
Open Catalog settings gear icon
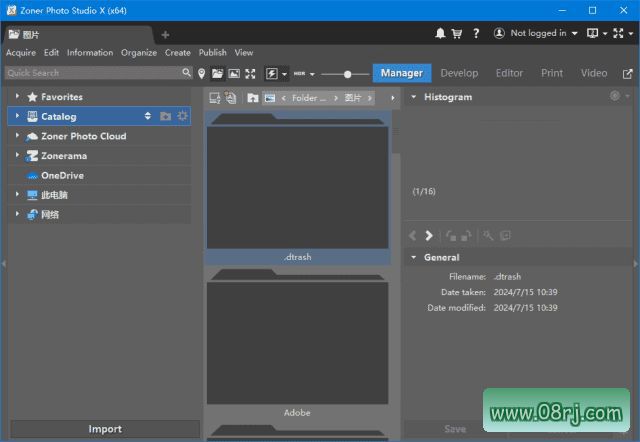[182, 116]
